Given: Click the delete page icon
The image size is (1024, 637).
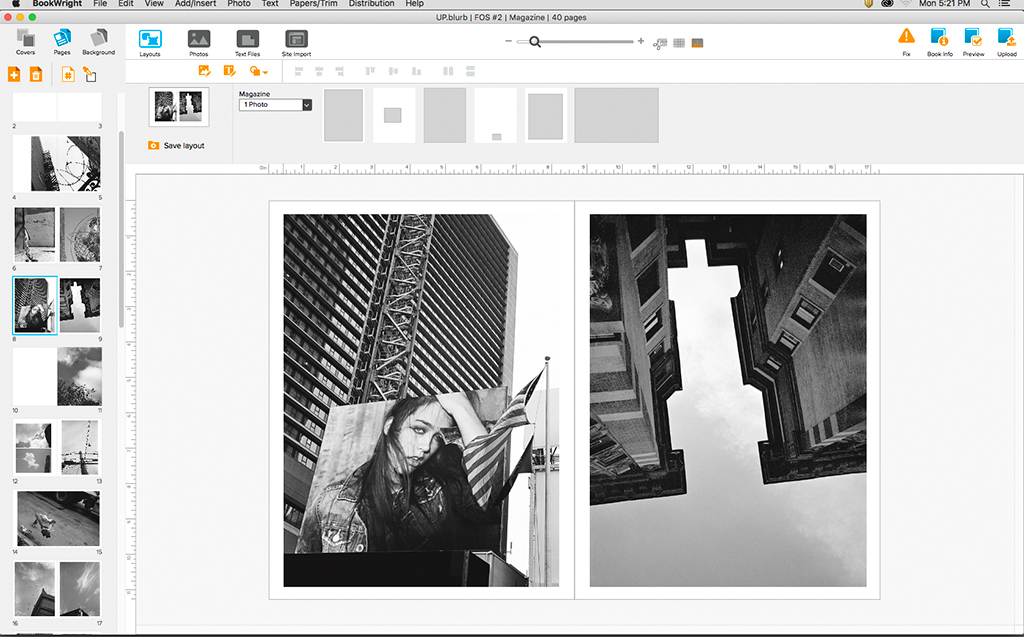Looking at the screenshot, I should 37,73.
